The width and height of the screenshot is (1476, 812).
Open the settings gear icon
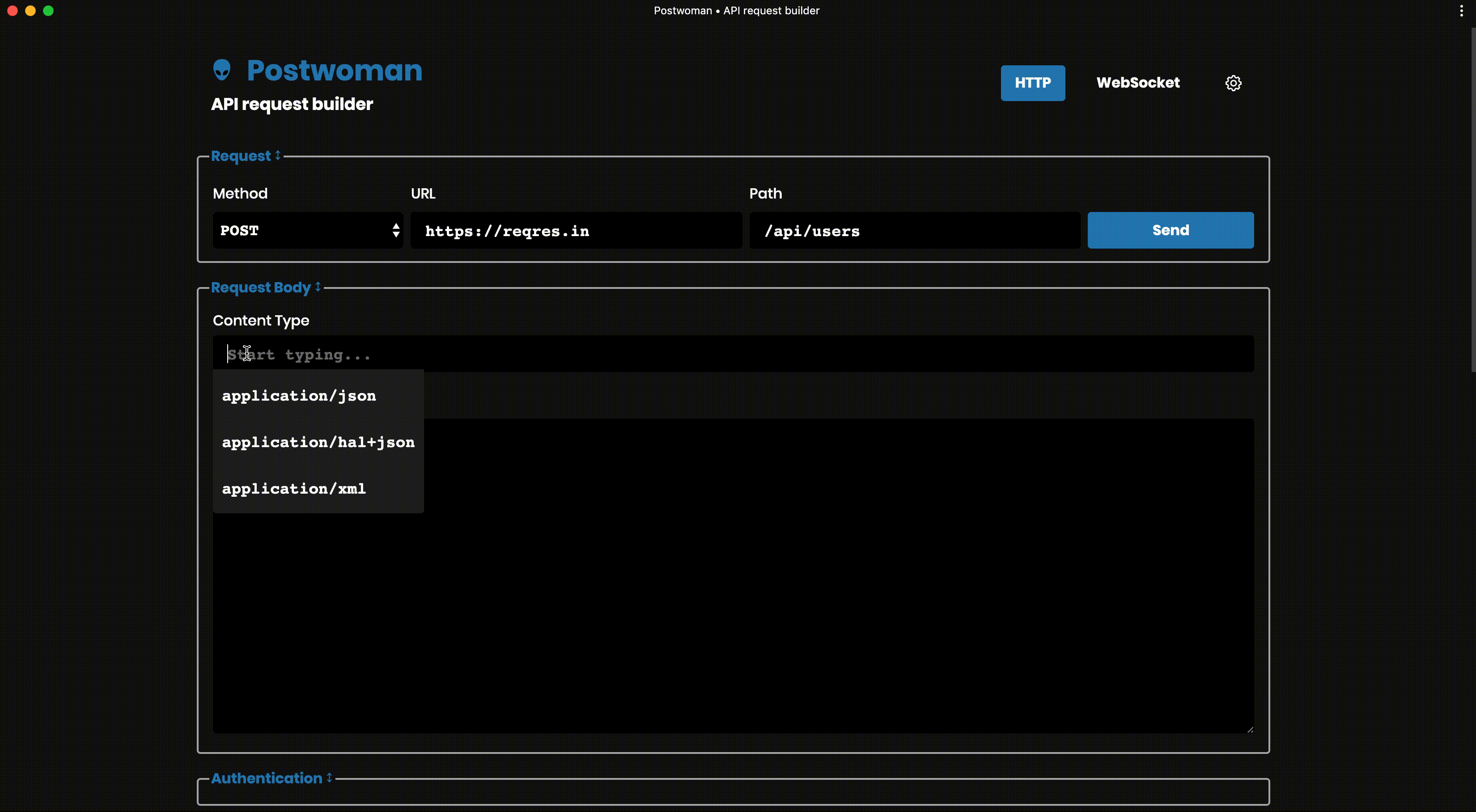click(x=1233, y=83)
